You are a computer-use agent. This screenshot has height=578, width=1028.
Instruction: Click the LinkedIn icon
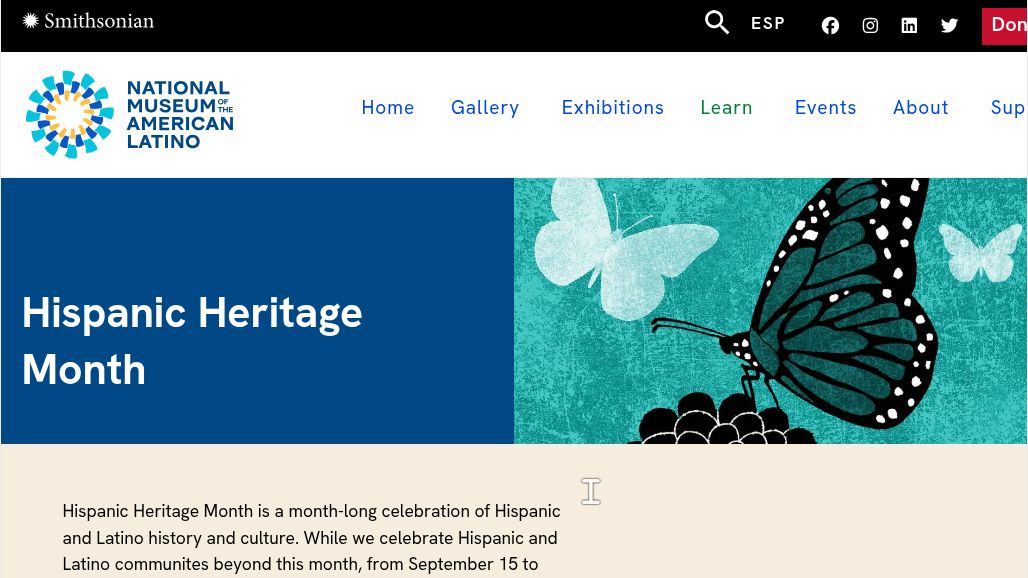point(909,26)
